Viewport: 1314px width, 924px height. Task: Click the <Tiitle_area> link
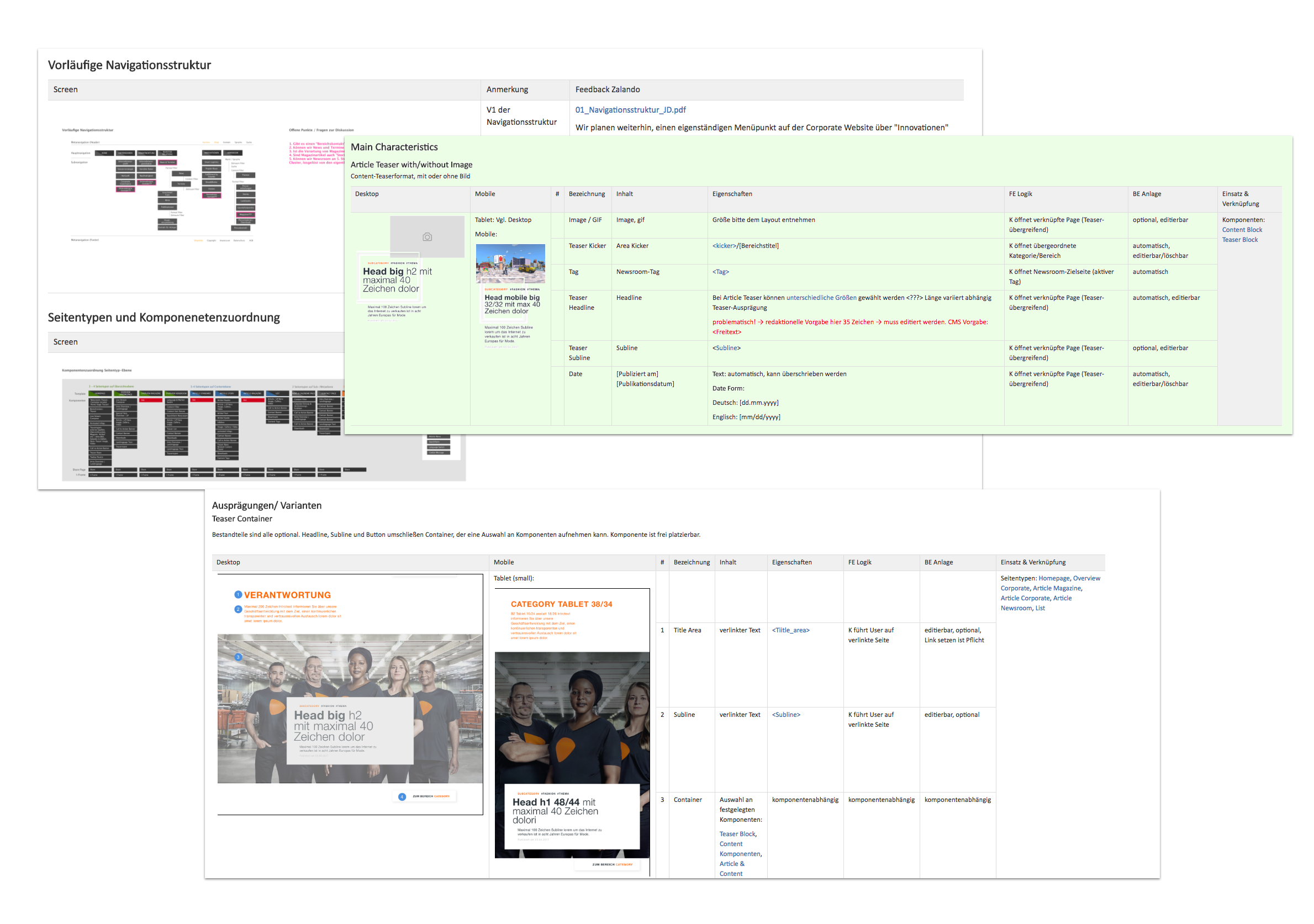click(790, 631)
